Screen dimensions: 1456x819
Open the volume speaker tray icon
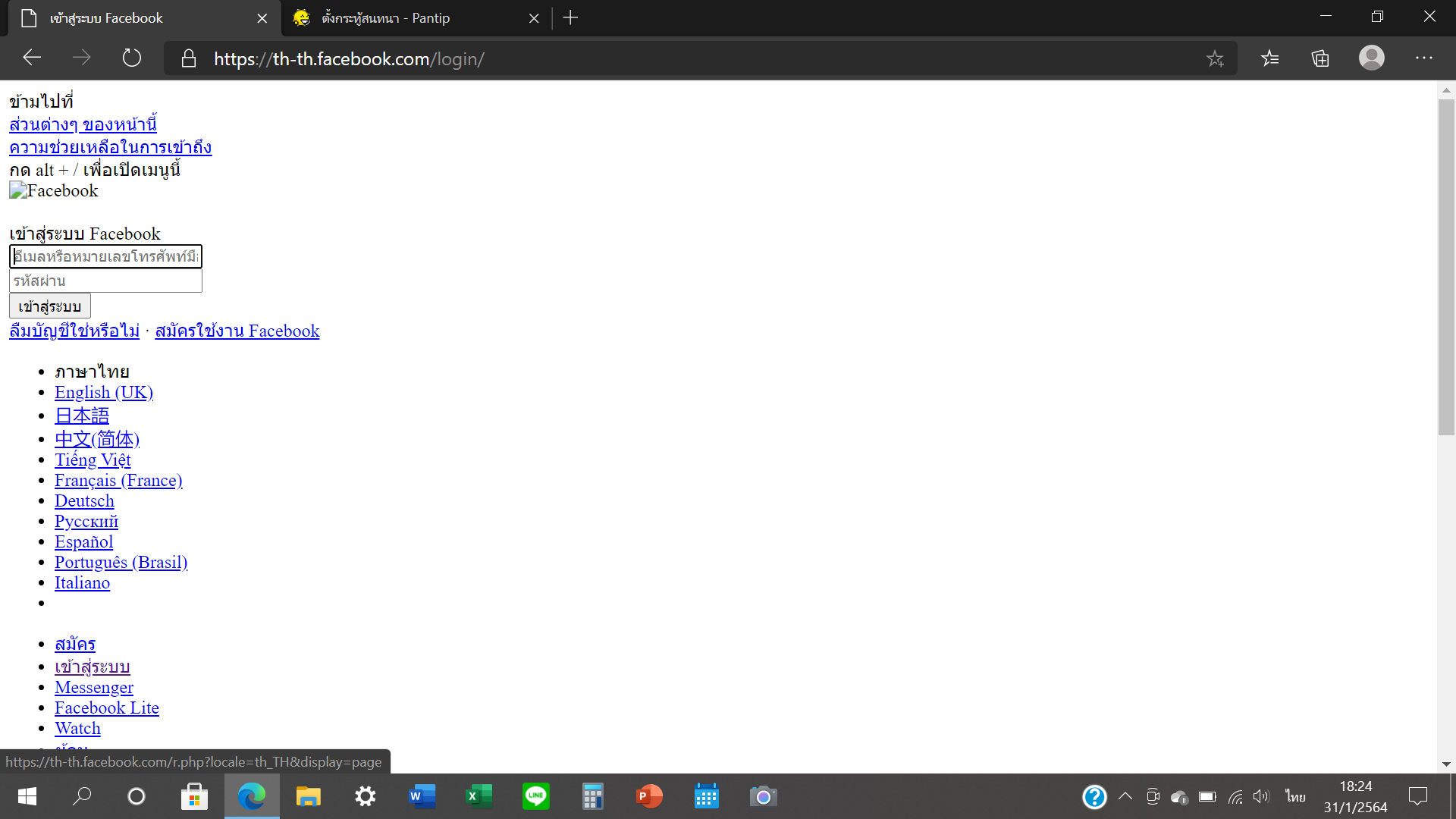(1261, 796)
